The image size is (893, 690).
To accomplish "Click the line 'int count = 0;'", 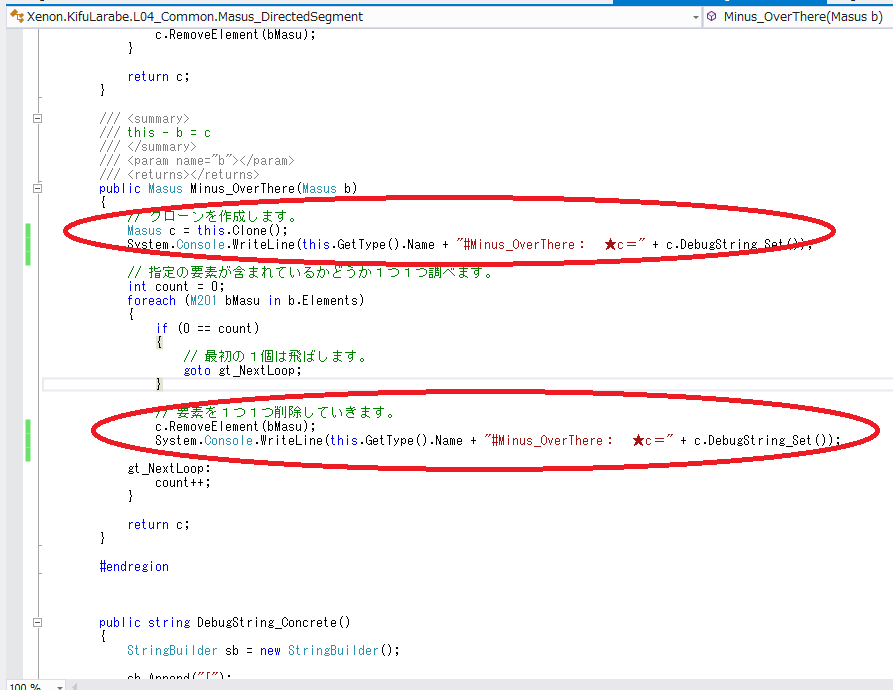I will pos(176,286).
